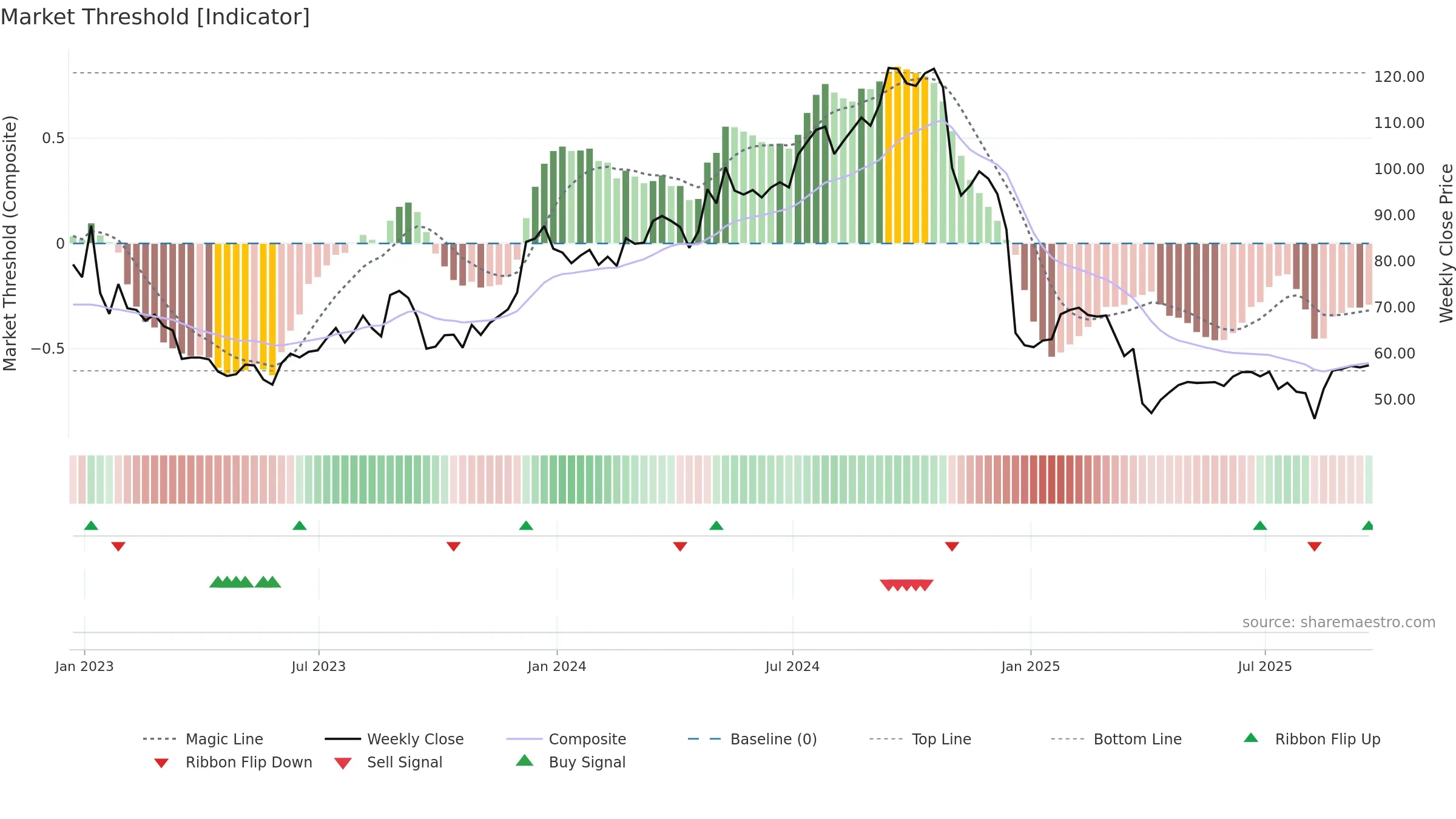Click the source: sharemaestro.com text
Image resolution: width=1456 pixels, height=819 pixels.
1339,622
